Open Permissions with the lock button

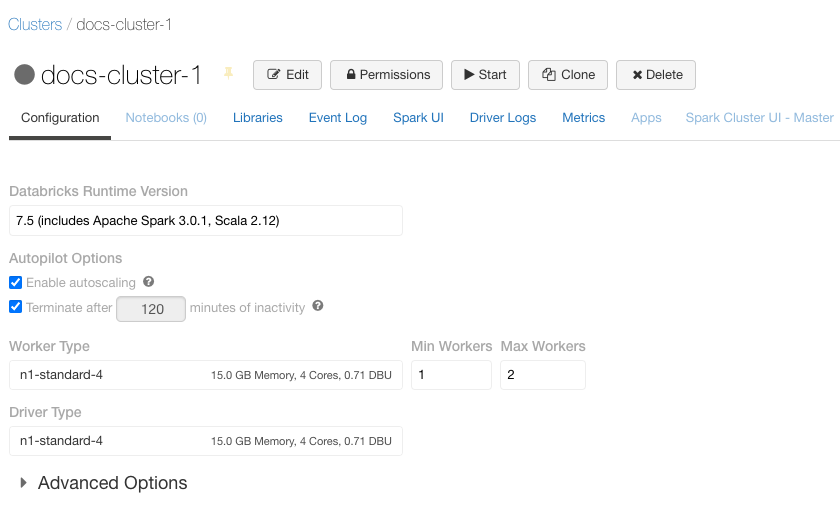(387, 75)
